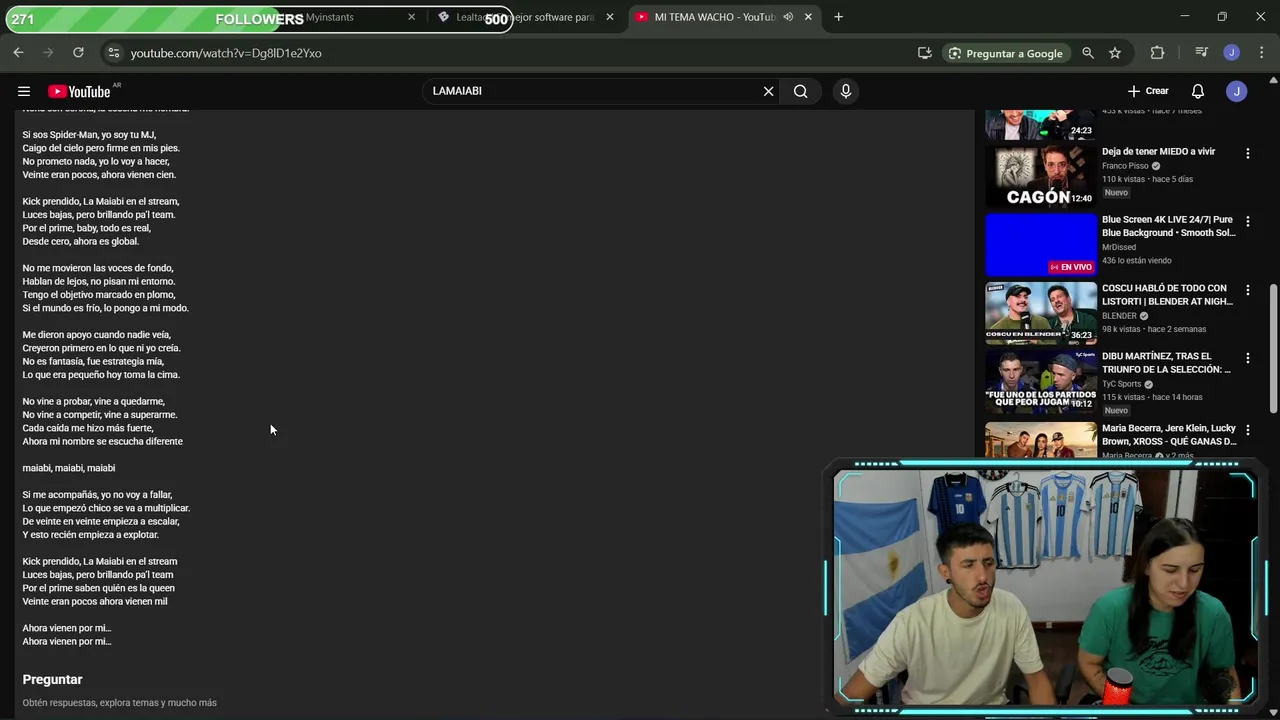
Task: Open options for Blue Screen 4K LIVE video
Action: [1247, 222]
